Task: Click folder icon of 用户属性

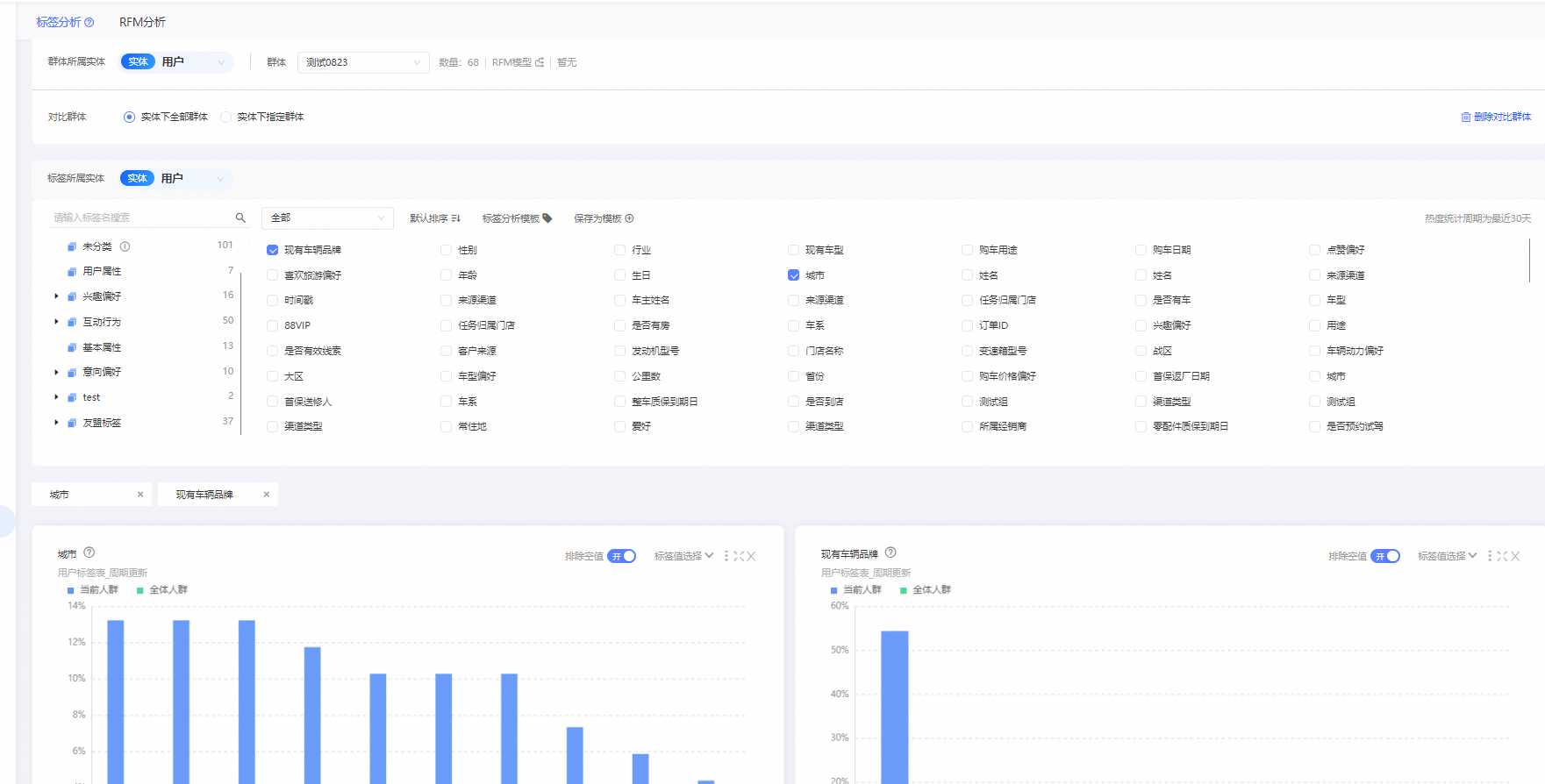Action: [72, 272]
